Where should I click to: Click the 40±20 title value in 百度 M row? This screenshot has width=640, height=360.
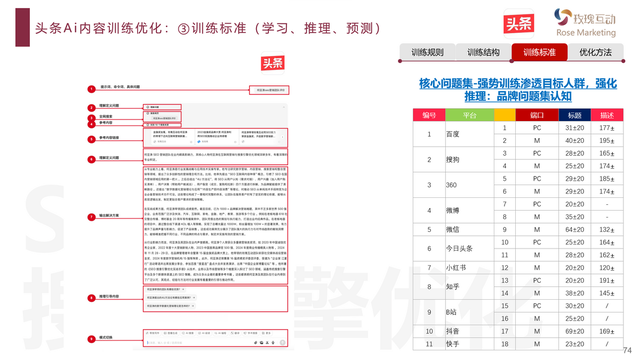[x=574, y=140]
